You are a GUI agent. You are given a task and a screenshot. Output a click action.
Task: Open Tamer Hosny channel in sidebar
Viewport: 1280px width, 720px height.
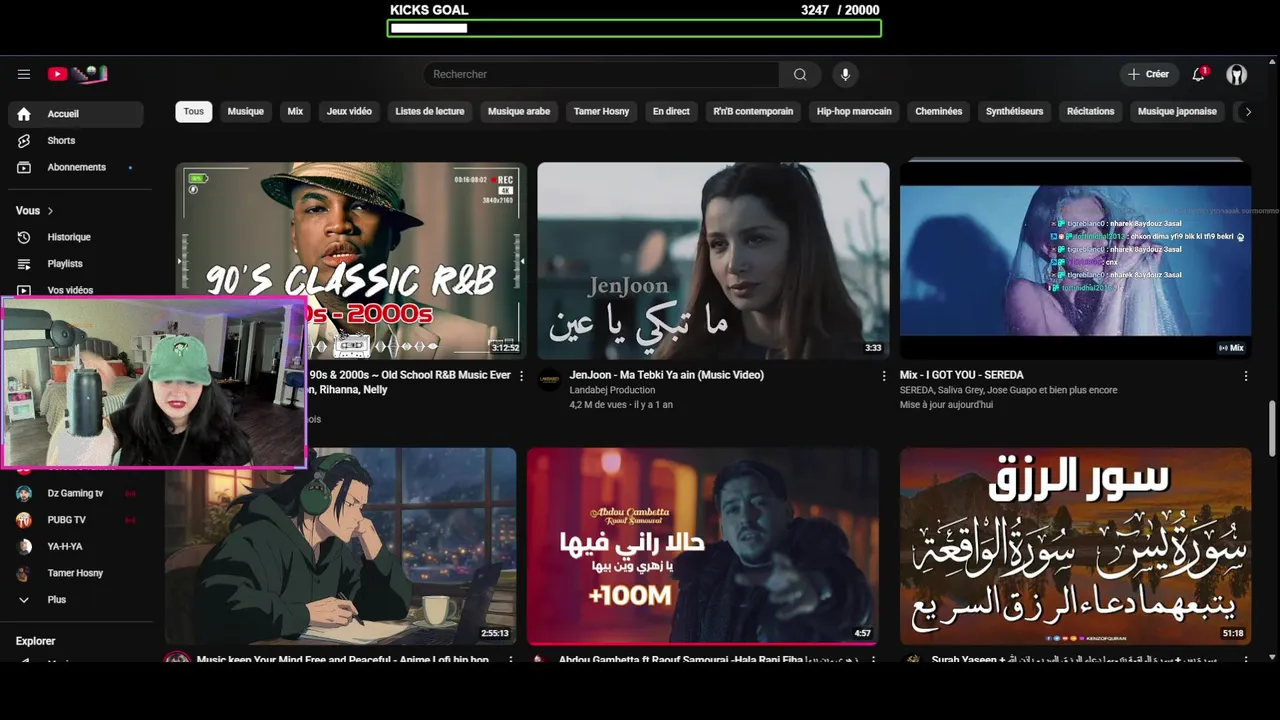coord(76,573)
